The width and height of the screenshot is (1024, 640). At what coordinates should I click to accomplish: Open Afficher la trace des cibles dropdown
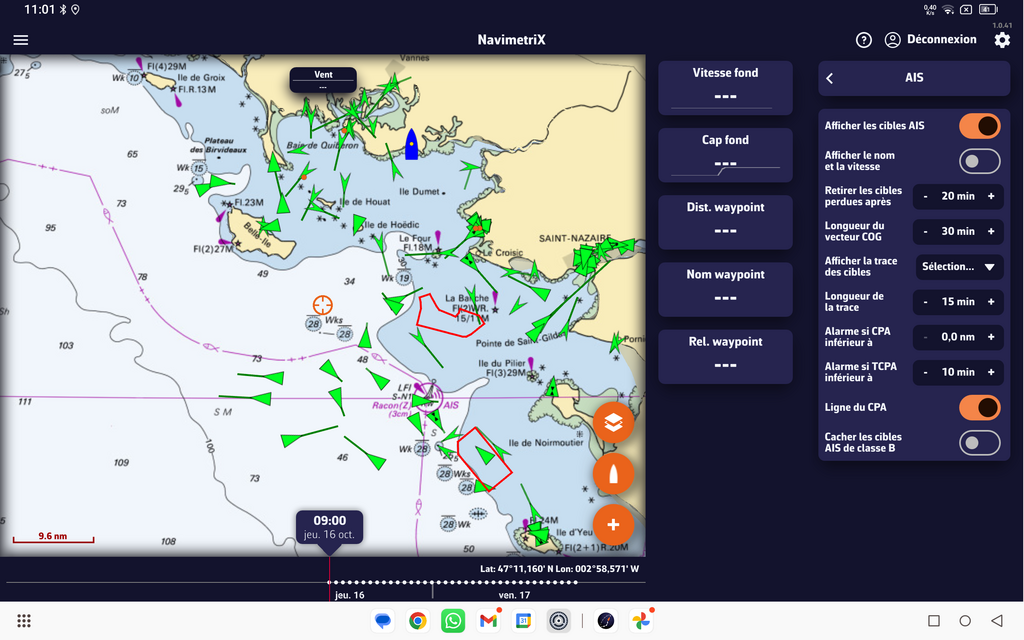(x=959, y=267)
